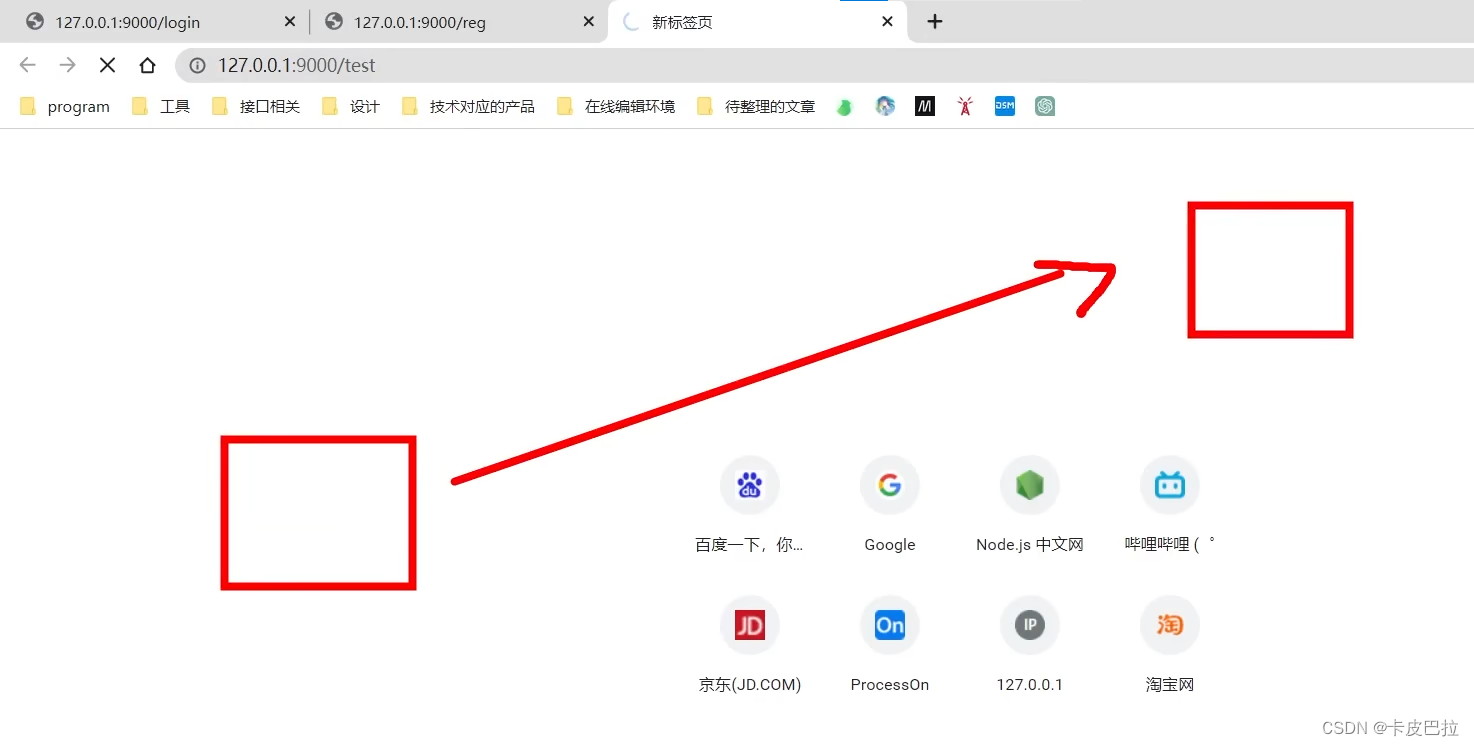Close the 127.0.0.1:9000/login tab
The width and height of the screenshot is (1474, 746).
click(290, 22)
